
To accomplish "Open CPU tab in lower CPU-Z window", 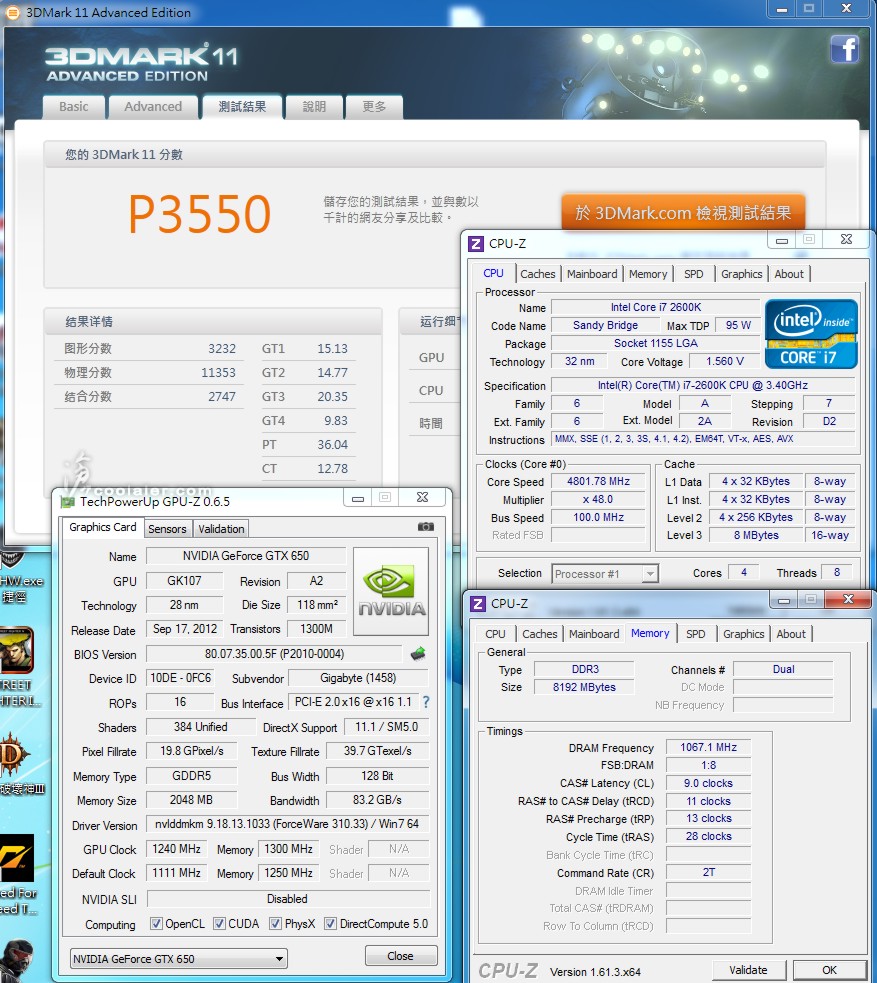I will pyautogui.click(x=495, y=634).
